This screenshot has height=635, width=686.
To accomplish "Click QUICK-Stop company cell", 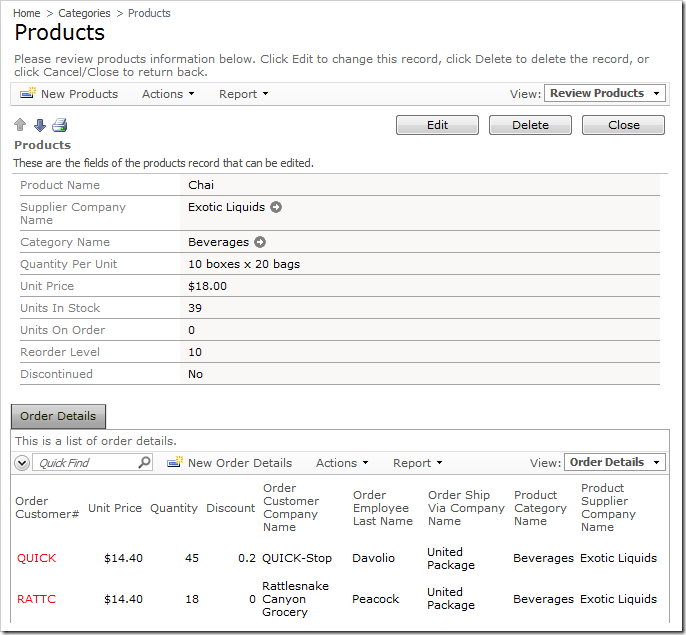I will point(297,558).
